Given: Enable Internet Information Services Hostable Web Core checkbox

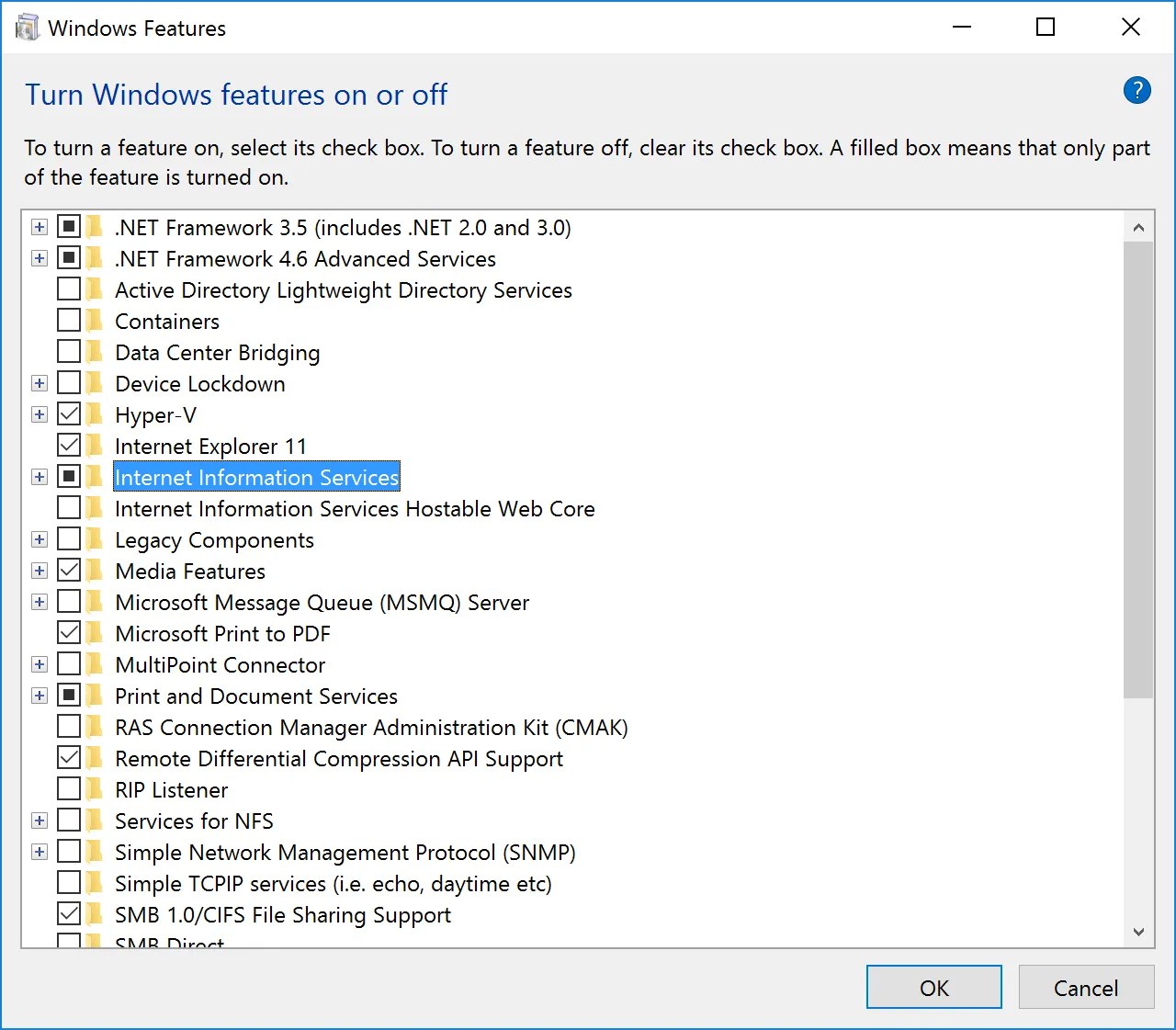Looking at the screenshot, I should pos(69,507).
